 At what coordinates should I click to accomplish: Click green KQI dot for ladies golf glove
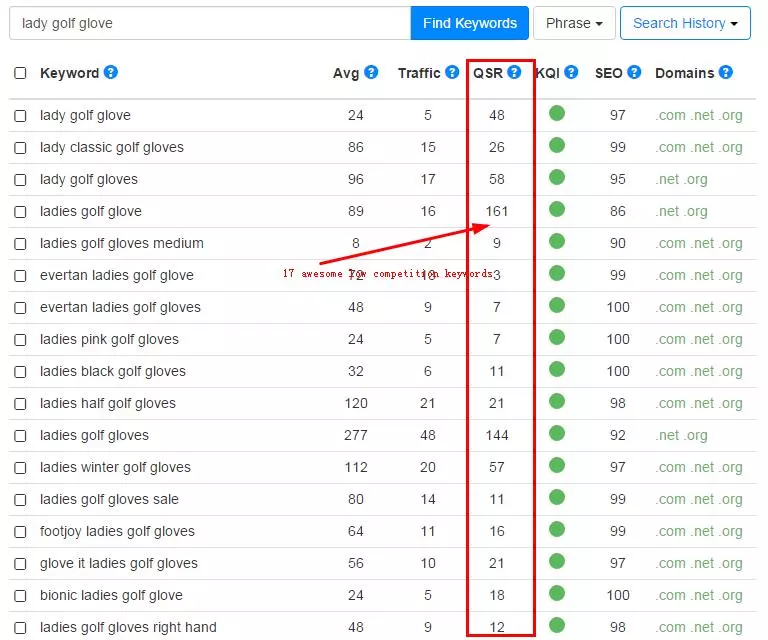click(557, 209)
